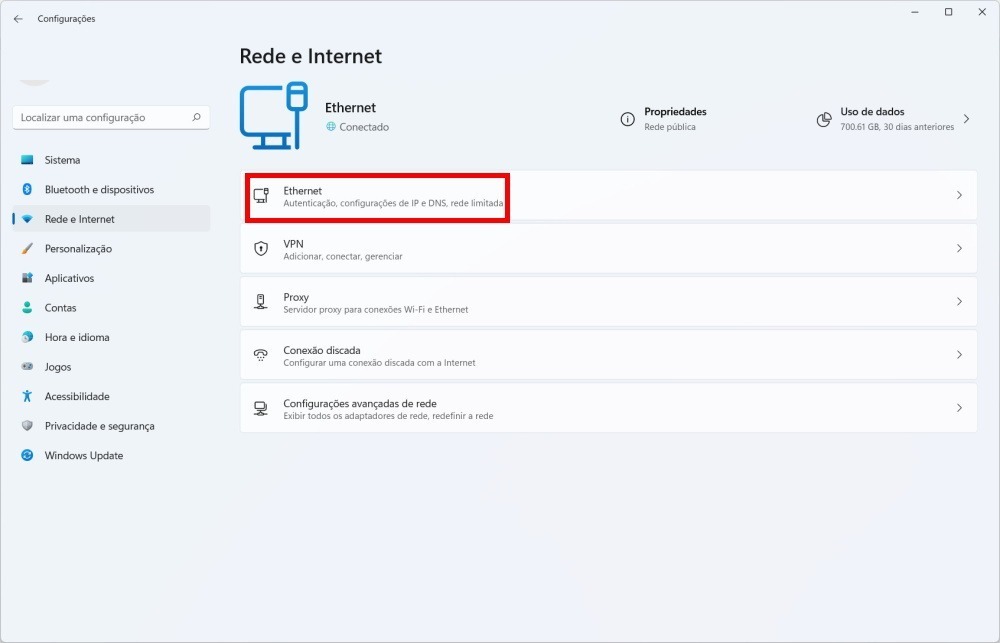1000x643 pixels.
Task: Open the VPN settings entry
Action: [608, 249]
